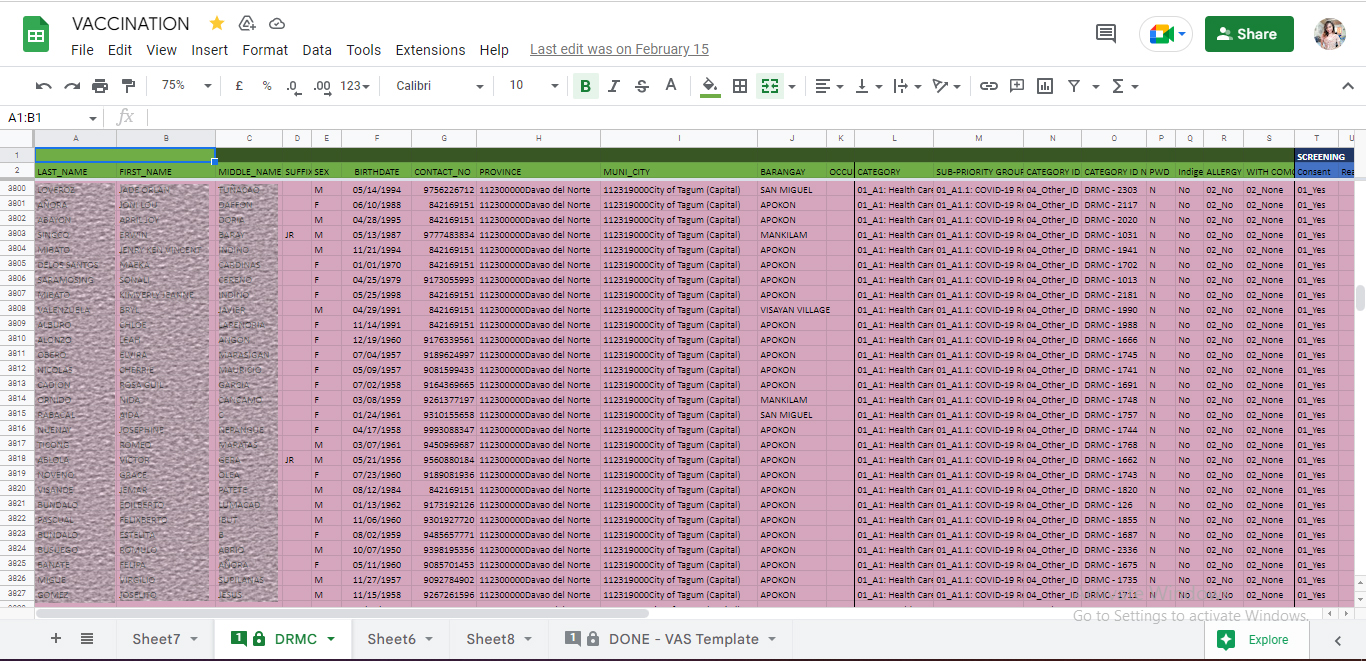Switch to the Sheet8 tab
Viewport: 1366px width, 661px height.
click(x=499, y=639)
